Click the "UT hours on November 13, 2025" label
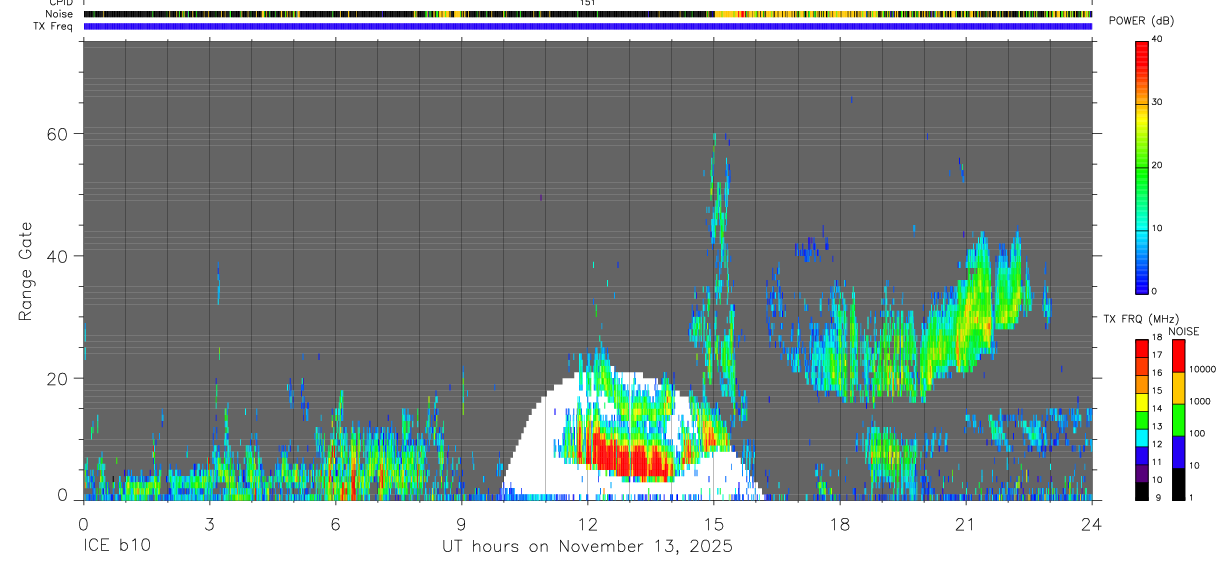Image resolution: width=1228 pixels, height=567 pixels. tap(588, 546)
